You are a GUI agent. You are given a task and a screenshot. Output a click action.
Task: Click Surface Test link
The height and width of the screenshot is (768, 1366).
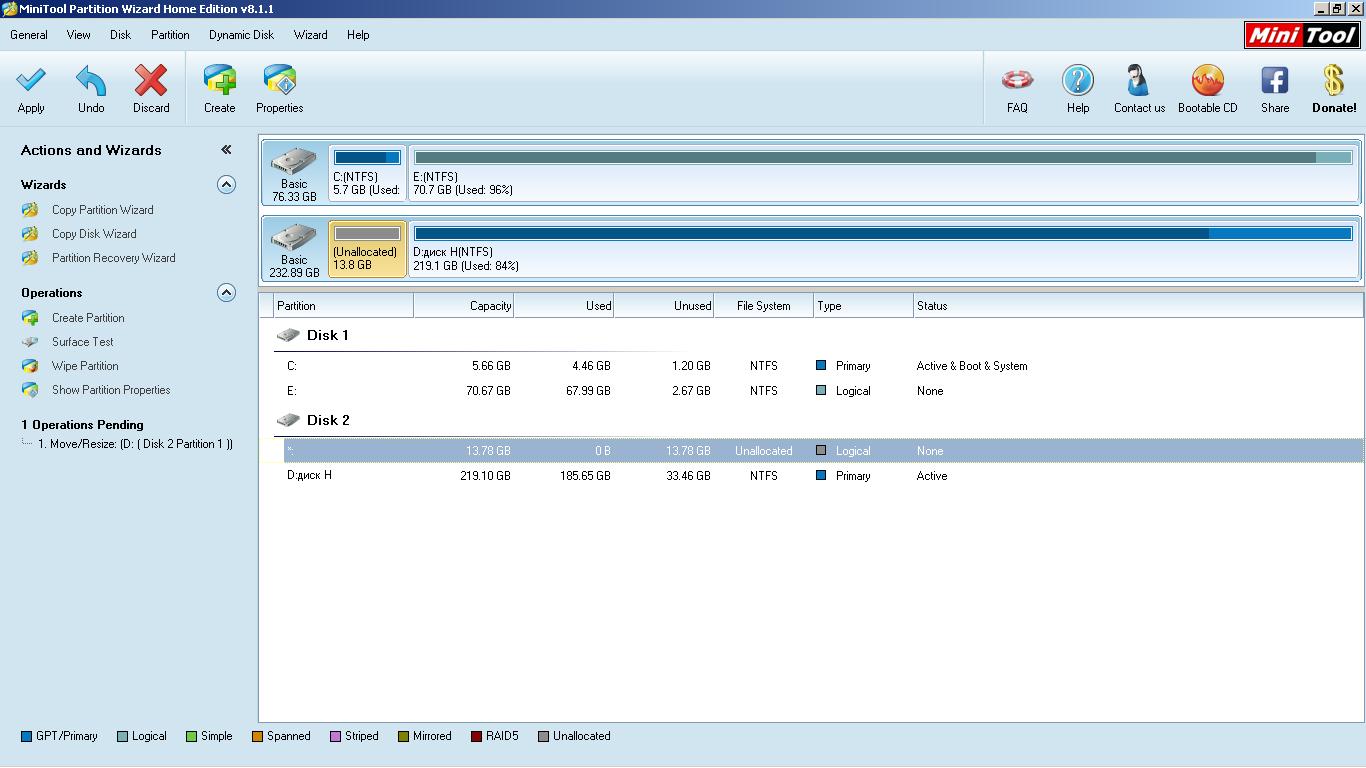[83, 342]
